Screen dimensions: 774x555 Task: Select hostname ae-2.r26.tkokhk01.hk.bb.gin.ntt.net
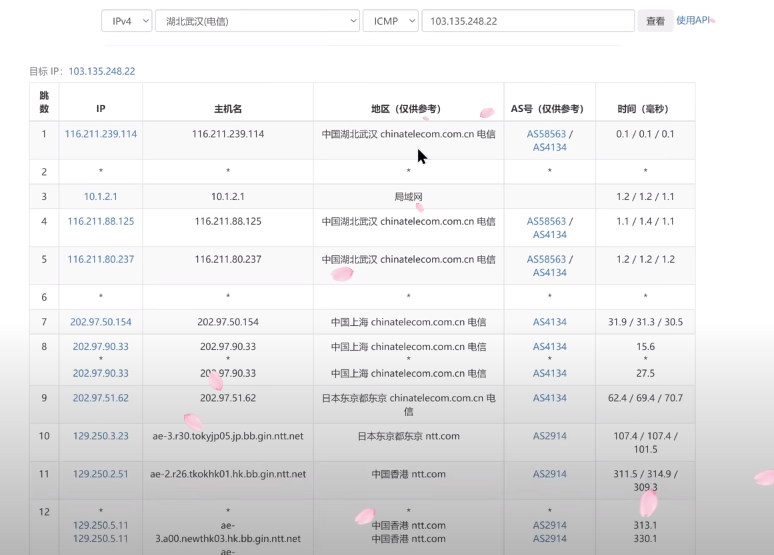228,474
